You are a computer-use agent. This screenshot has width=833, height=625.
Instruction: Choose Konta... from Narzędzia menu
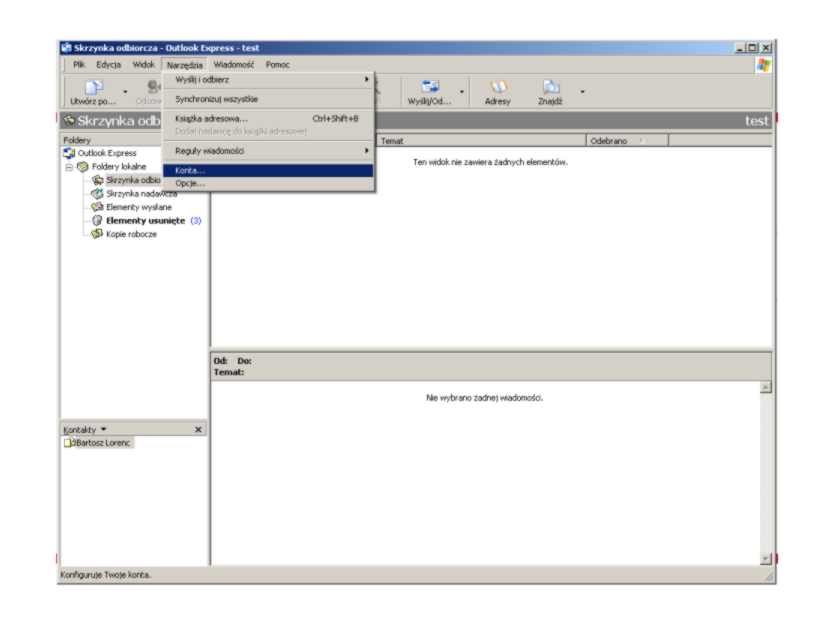(190, 171)
